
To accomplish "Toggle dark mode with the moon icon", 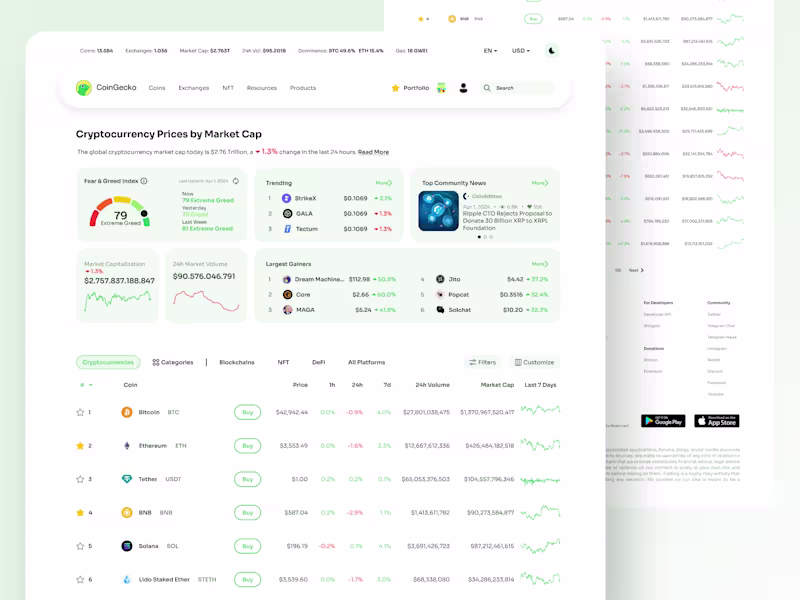I will 553,49.
